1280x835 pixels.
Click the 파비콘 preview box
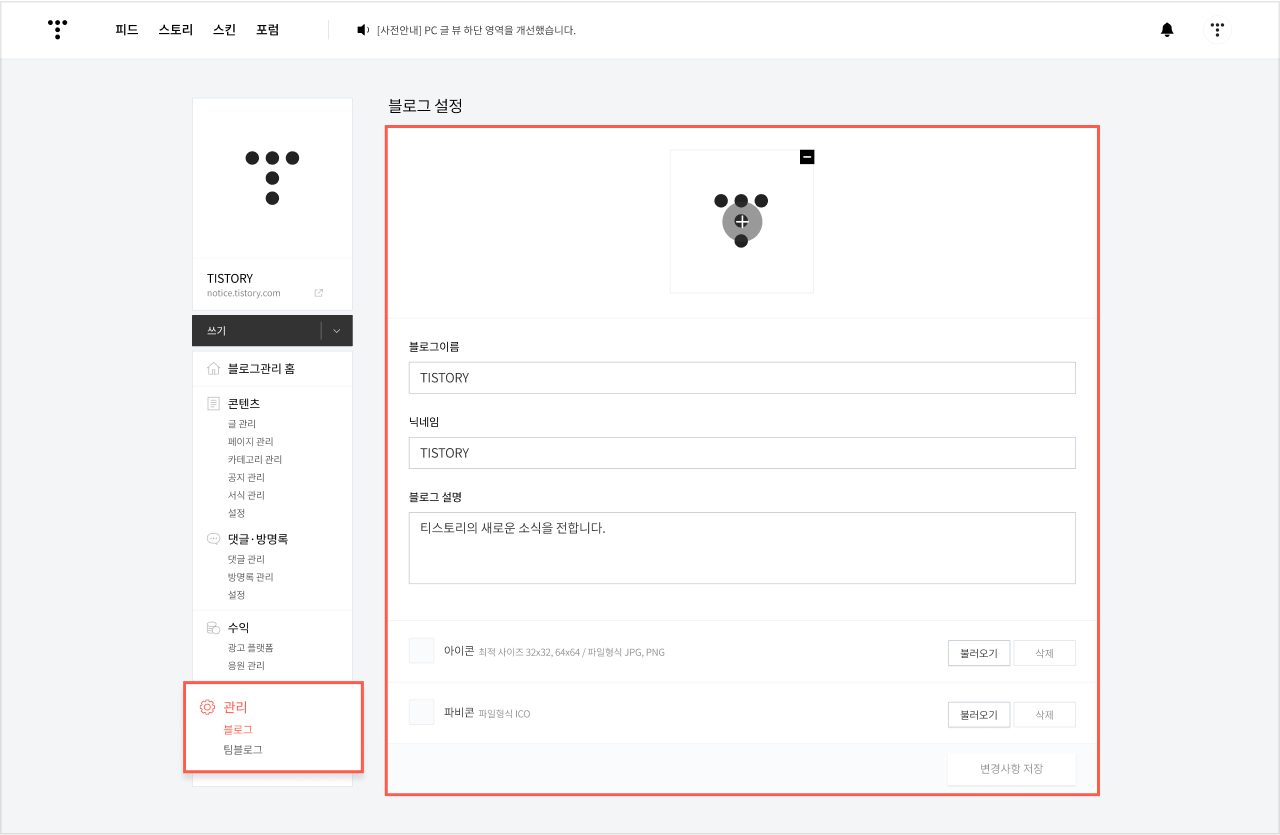(421, 712)
